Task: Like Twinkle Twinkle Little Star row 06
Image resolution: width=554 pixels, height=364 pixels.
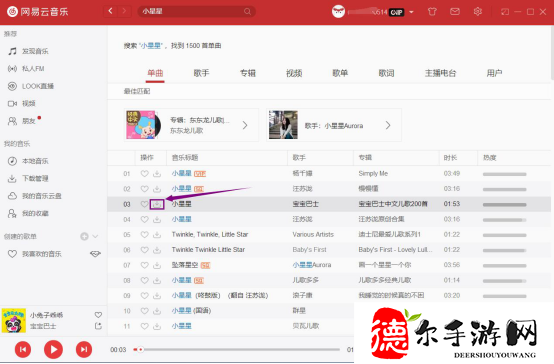Action: [145, 250]
